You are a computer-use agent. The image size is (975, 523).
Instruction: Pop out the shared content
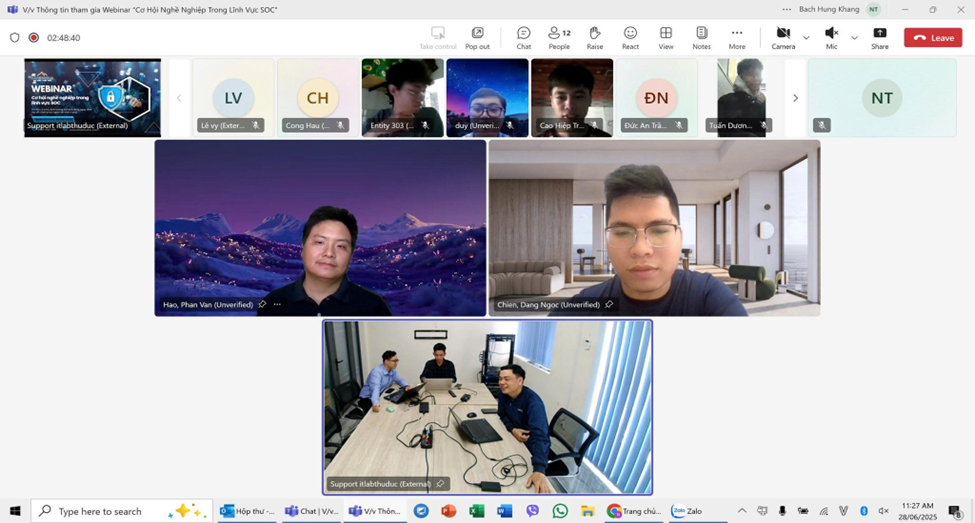click(x=477, y=37)
